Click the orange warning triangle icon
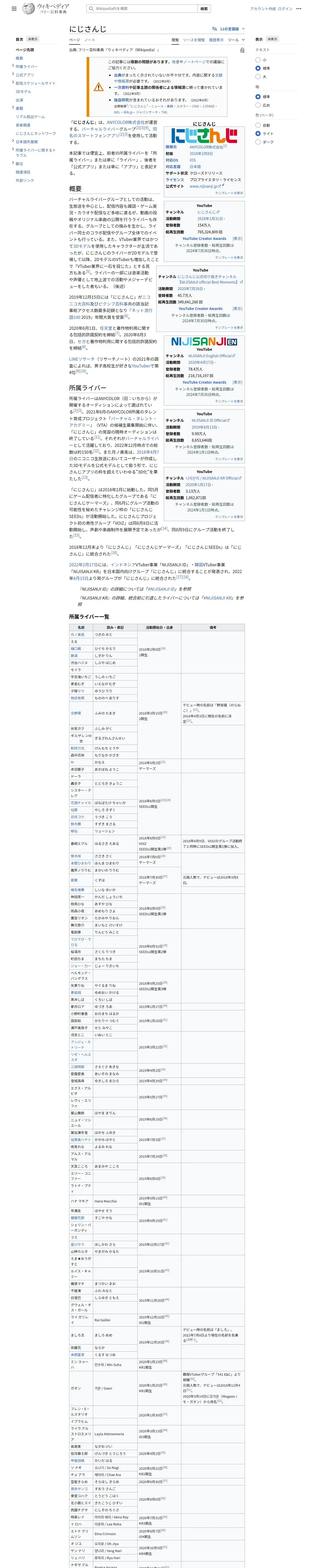 98,87
